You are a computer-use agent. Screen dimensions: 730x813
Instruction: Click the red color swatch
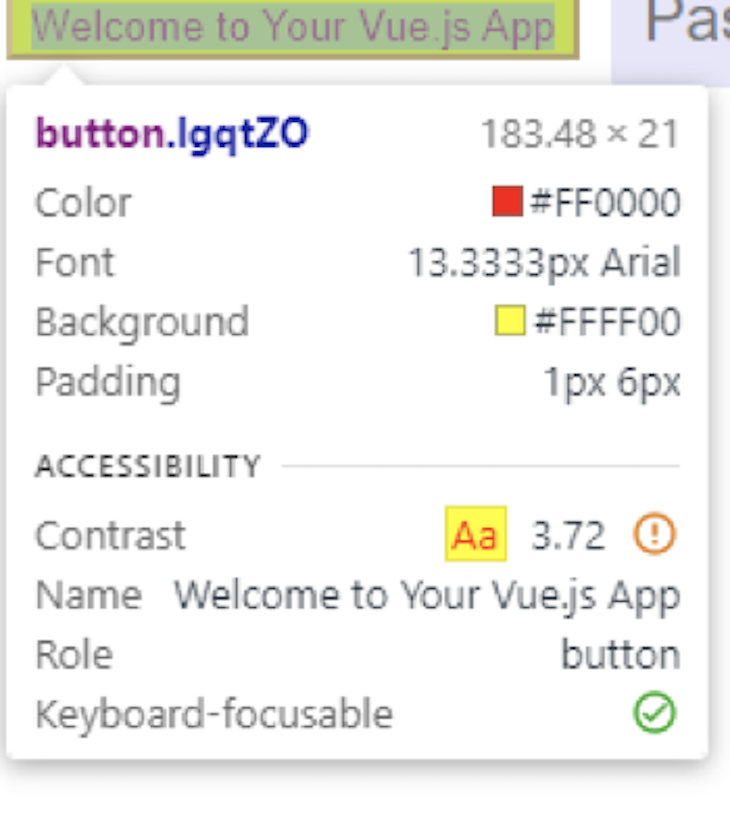tap(508, 202)
